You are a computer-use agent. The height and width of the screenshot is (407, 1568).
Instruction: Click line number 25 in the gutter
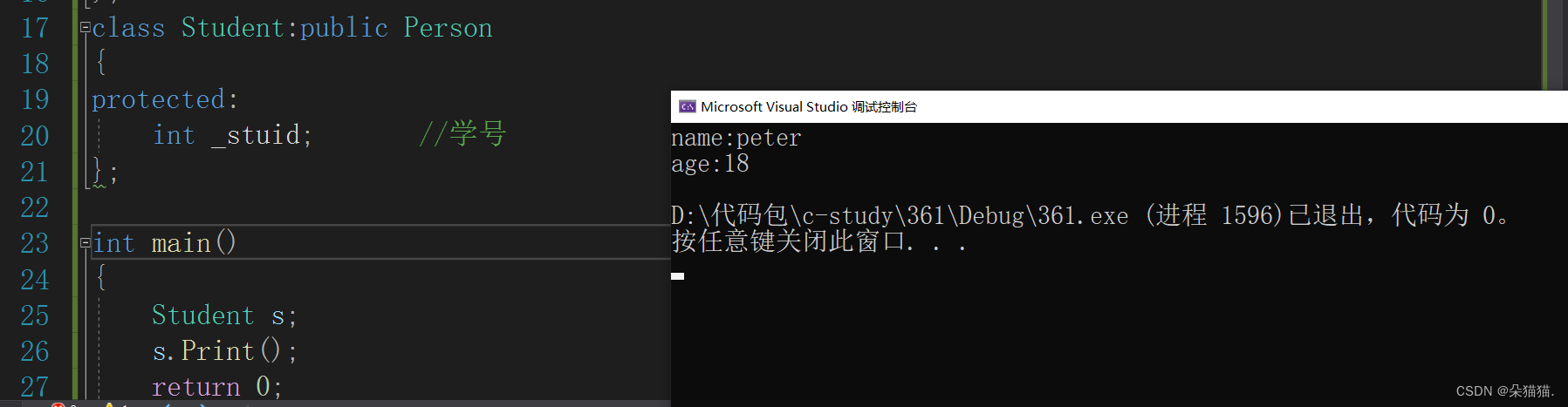pyautogui.click(x=35, y=315)
